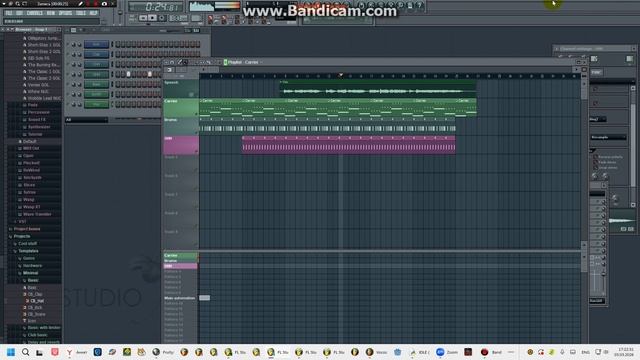This screenshot has height=360, width=640.
Task: Select the Carrier pattern in the pattern list
Action: pos(180,256)
